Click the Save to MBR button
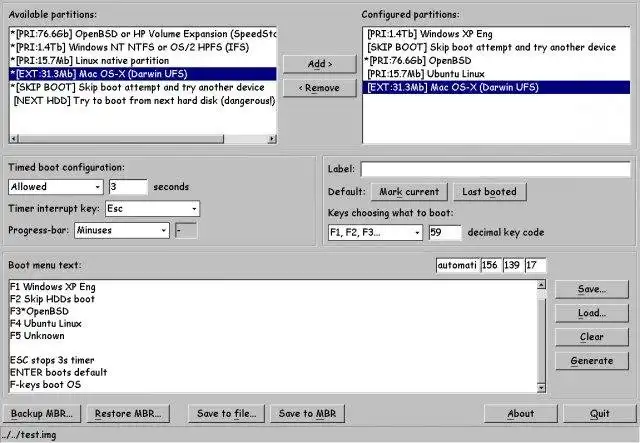Screen dimensions: 640x443 (x=307, y=414)
